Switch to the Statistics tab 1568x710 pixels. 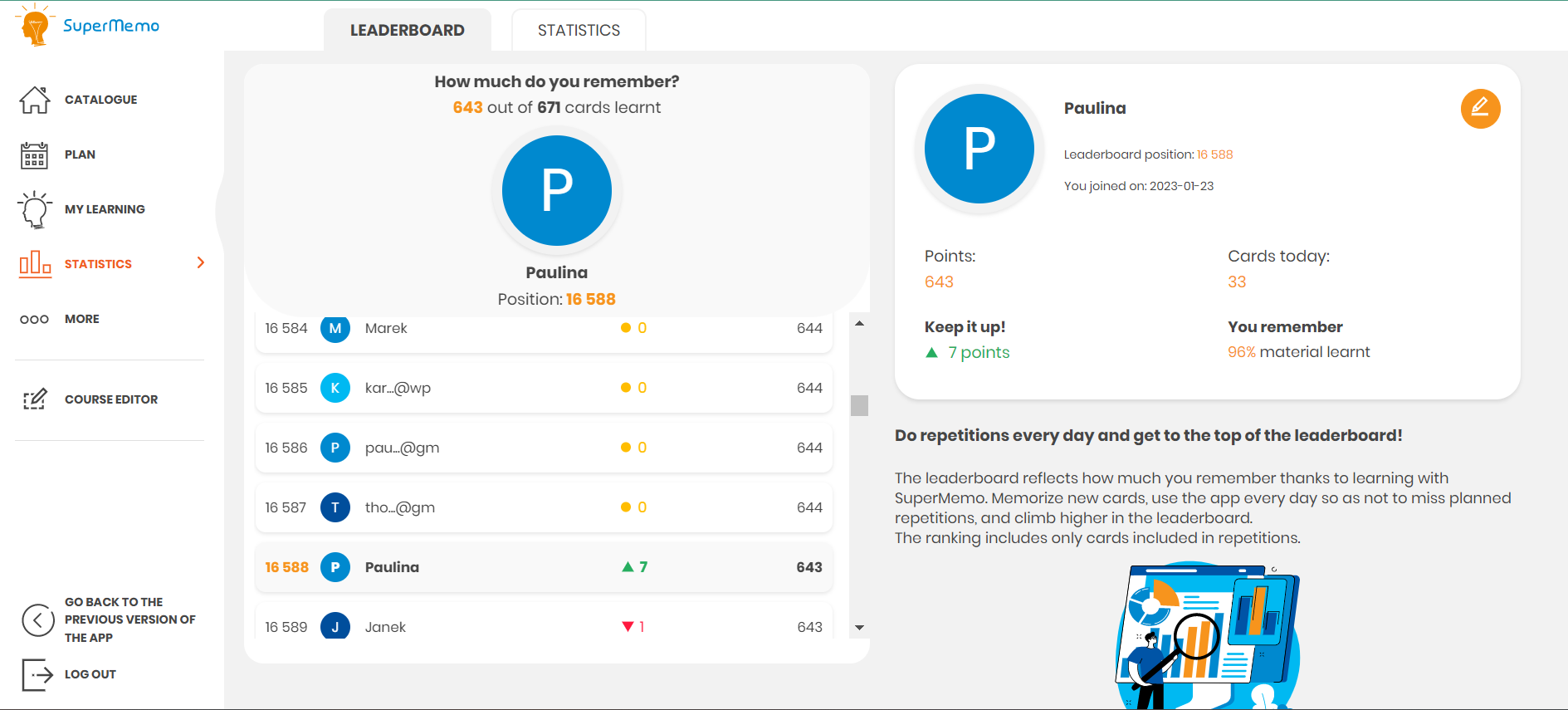click(579, 31)
